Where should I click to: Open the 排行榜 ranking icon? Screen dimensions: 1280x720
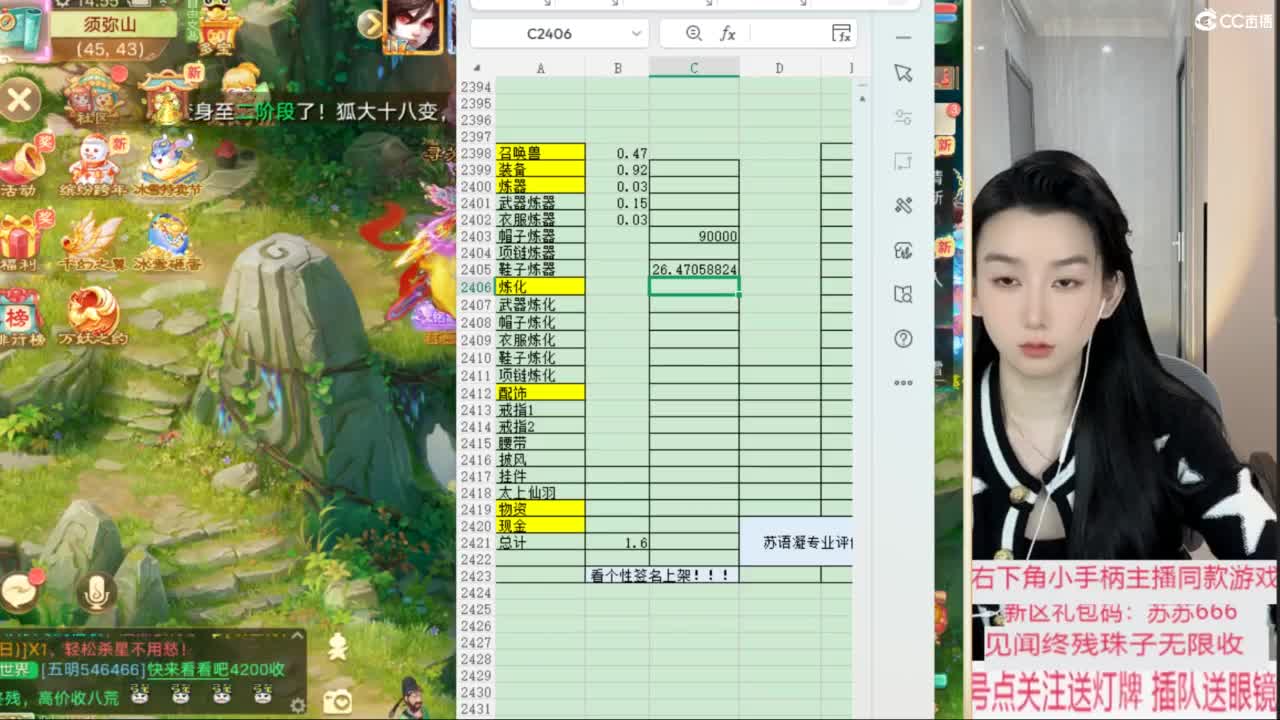(x=20, y=316)
